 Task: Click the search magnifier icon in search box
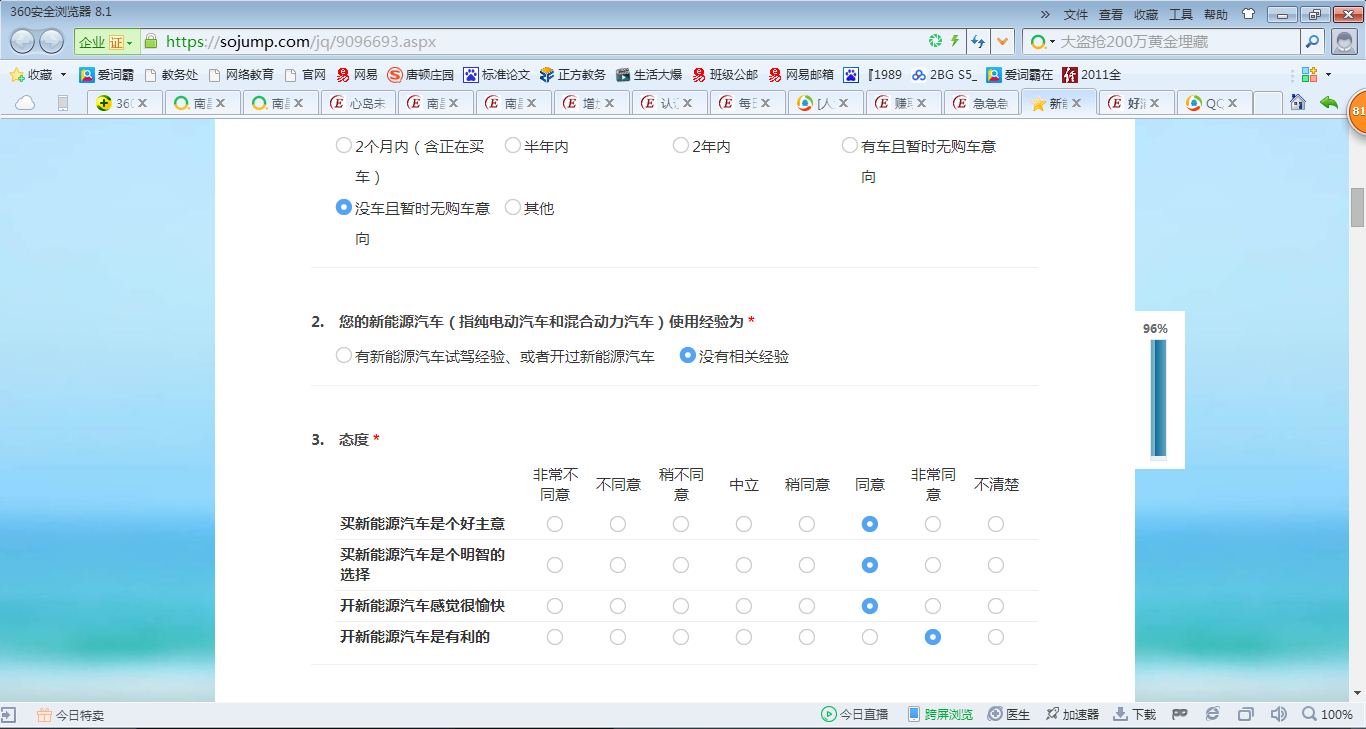(1312, 42)
